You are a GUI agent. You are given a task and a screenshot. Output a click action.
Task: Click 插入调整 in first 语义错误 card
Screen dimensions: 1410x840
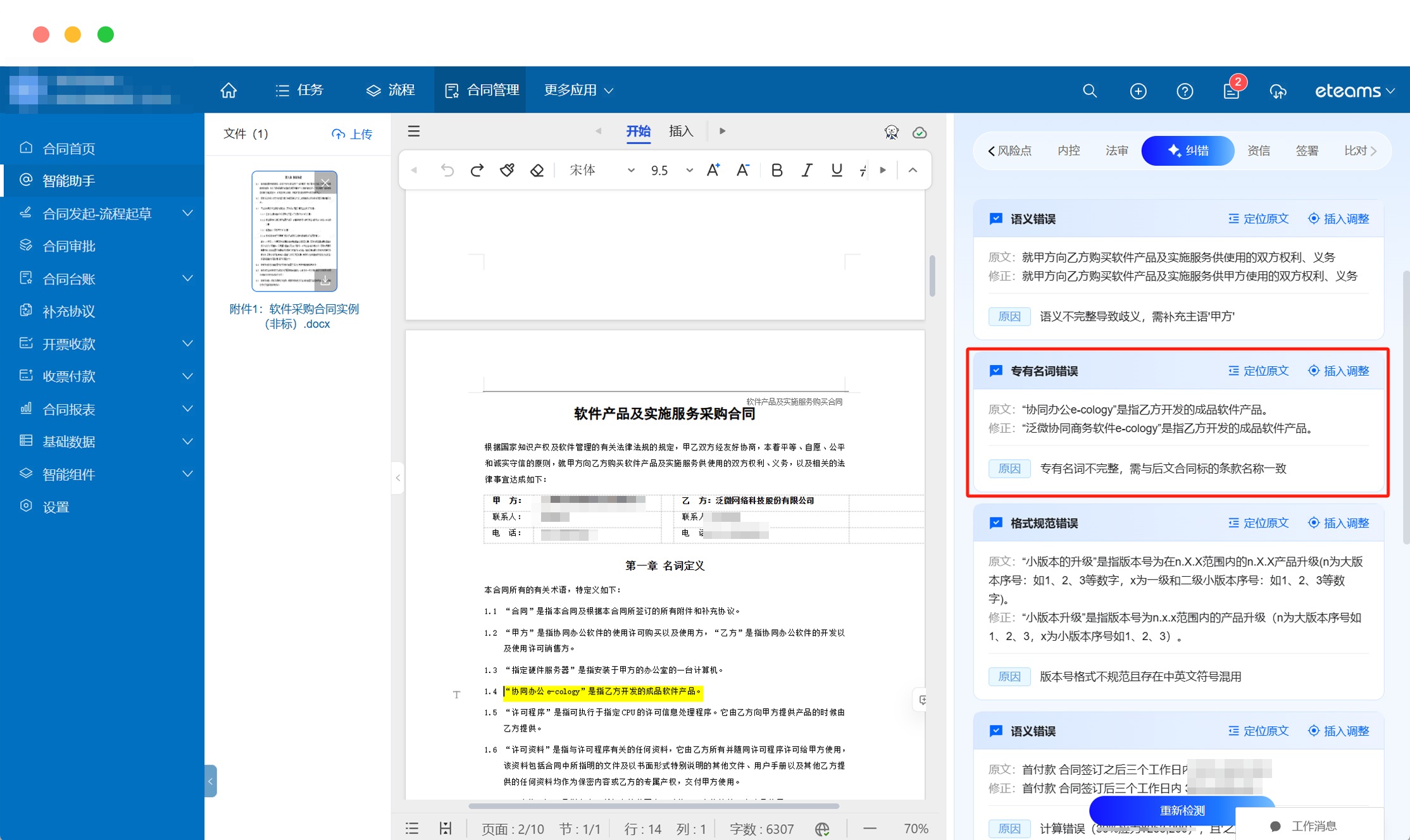coord(1338,219)
